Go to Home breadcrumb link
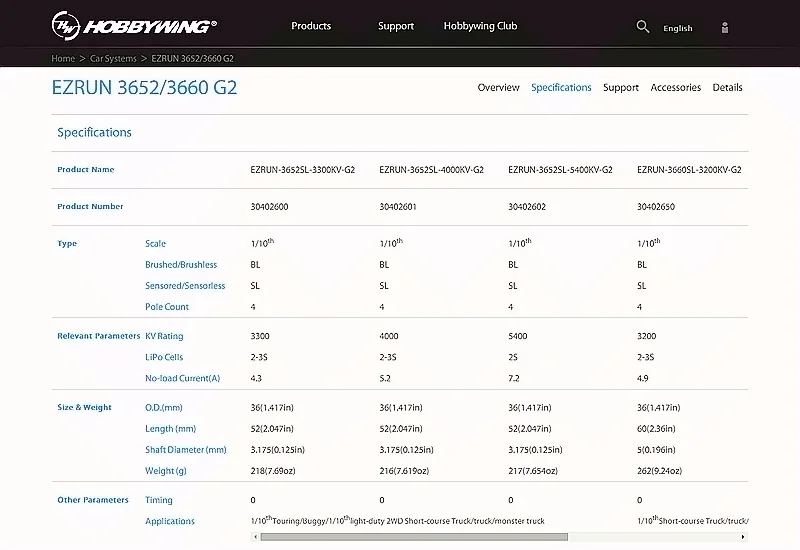 click(63, 58)
